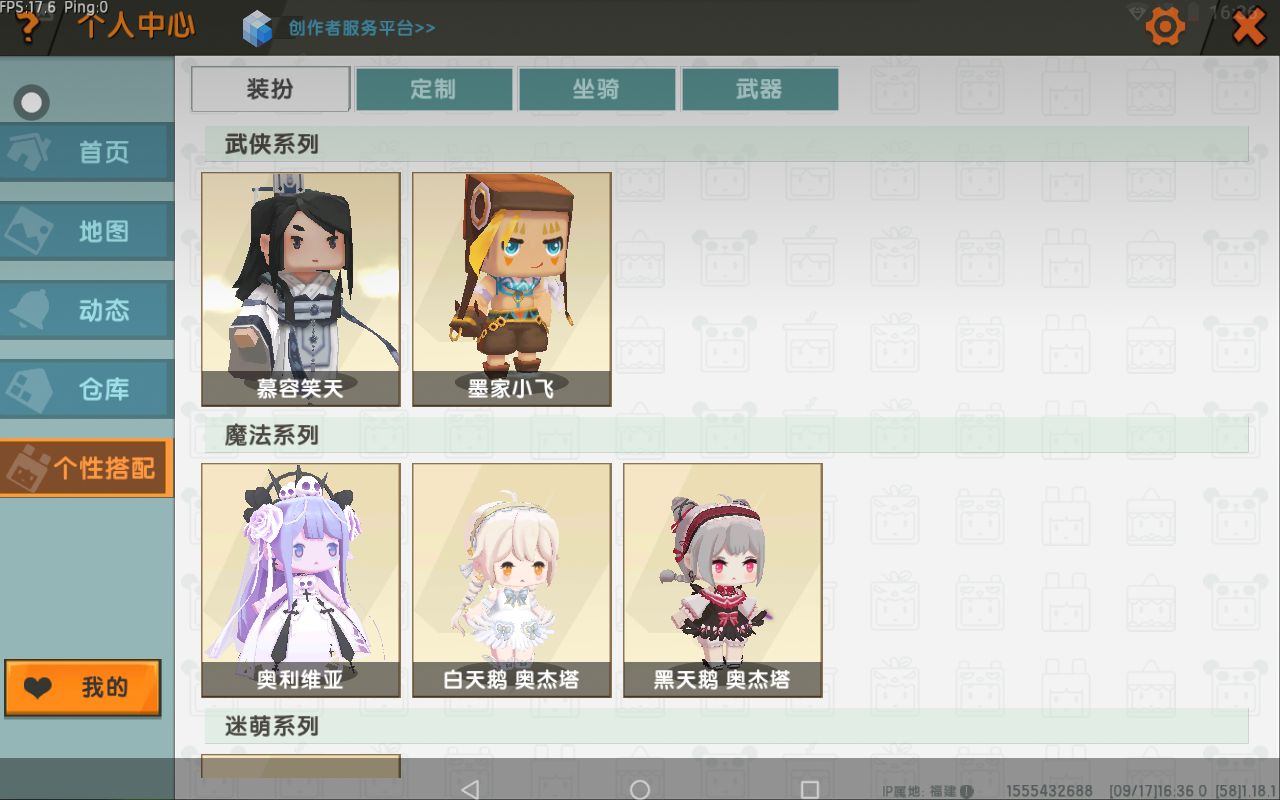Open the 武器 tab
The width and height of the screenshot is (1280, 800).
coord(760,89)
